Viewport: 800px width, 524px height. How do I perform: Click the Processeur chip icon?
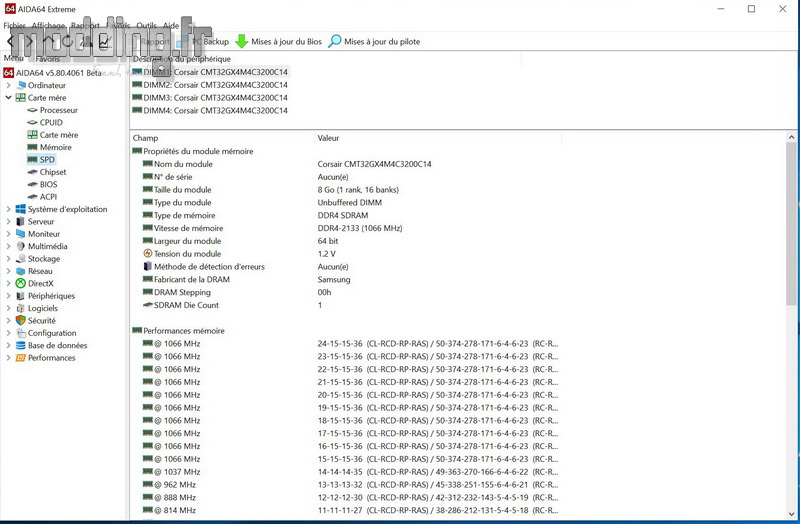(32, 110)
